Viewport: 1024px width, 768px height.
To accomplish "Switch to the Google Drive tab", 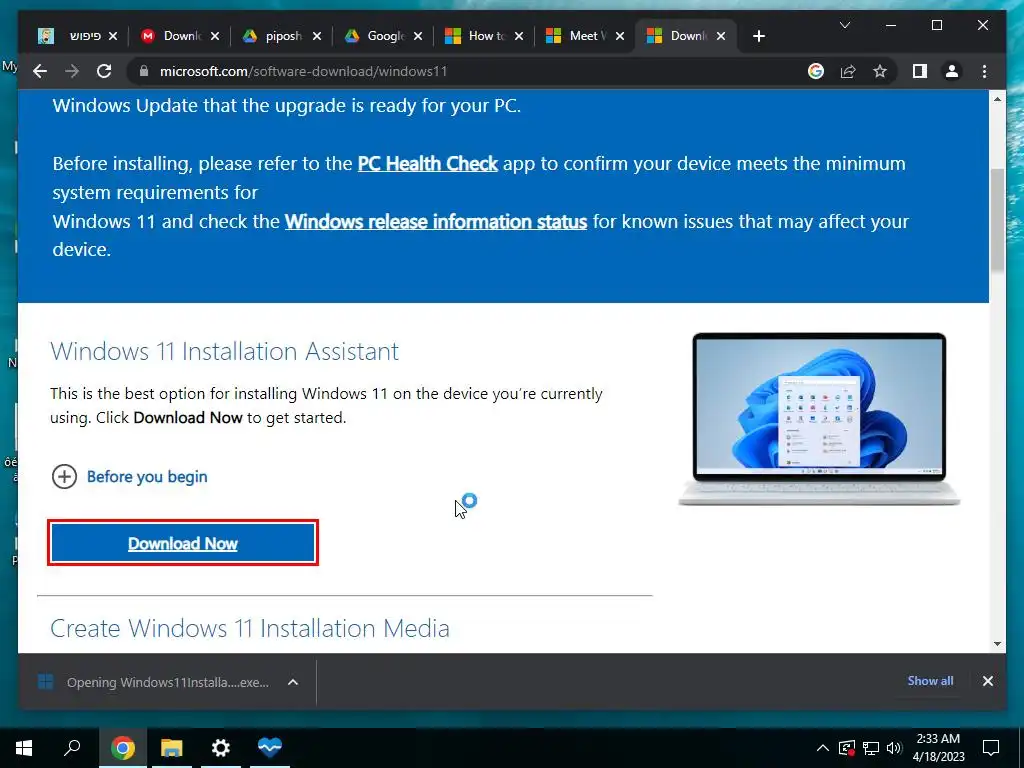I will [x=376, y=36].
